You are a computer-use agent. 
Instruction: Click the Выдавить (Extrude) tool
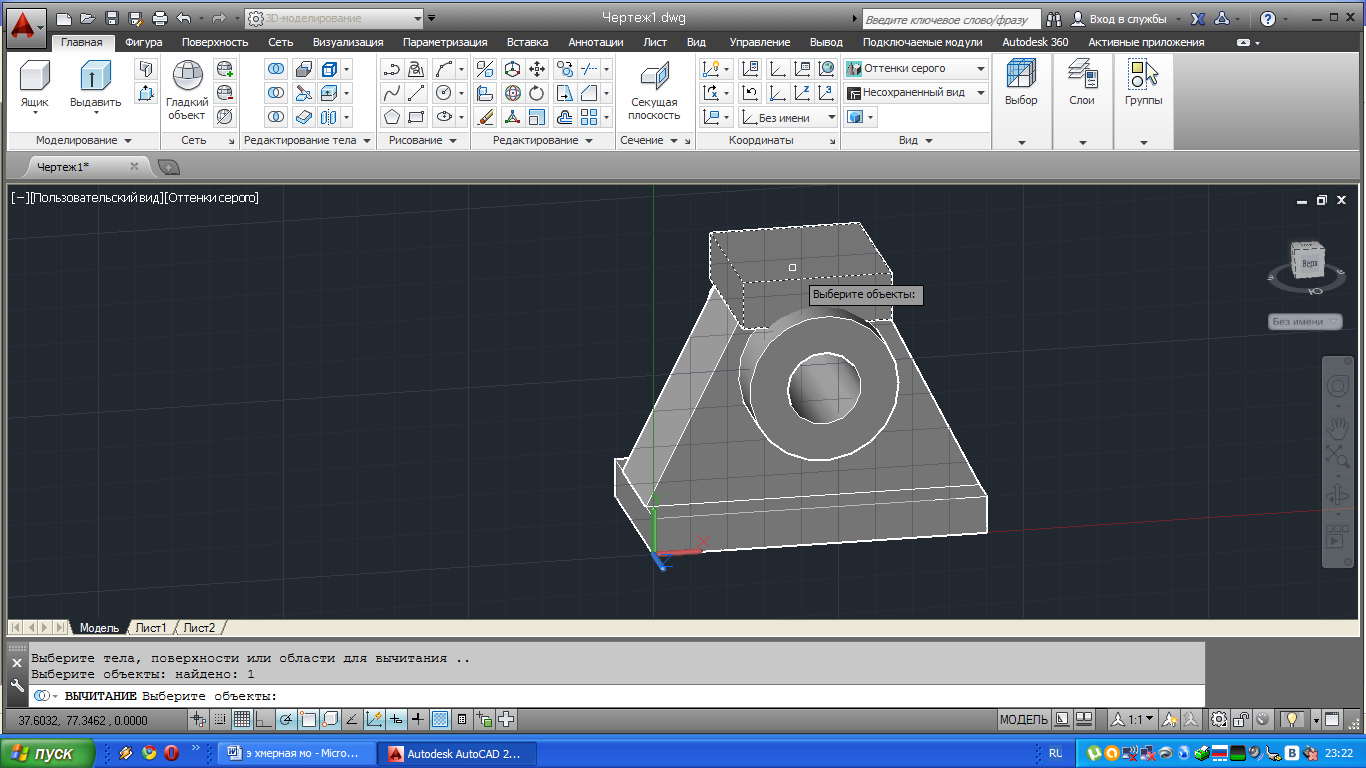95,78
